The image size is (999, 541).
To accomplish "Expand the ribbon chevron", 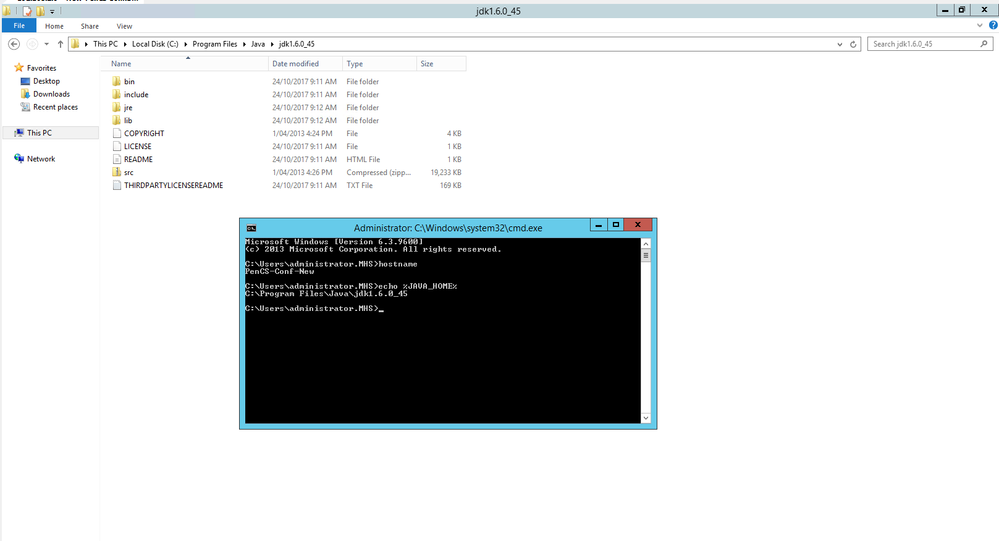I will [x=980, y=25].
